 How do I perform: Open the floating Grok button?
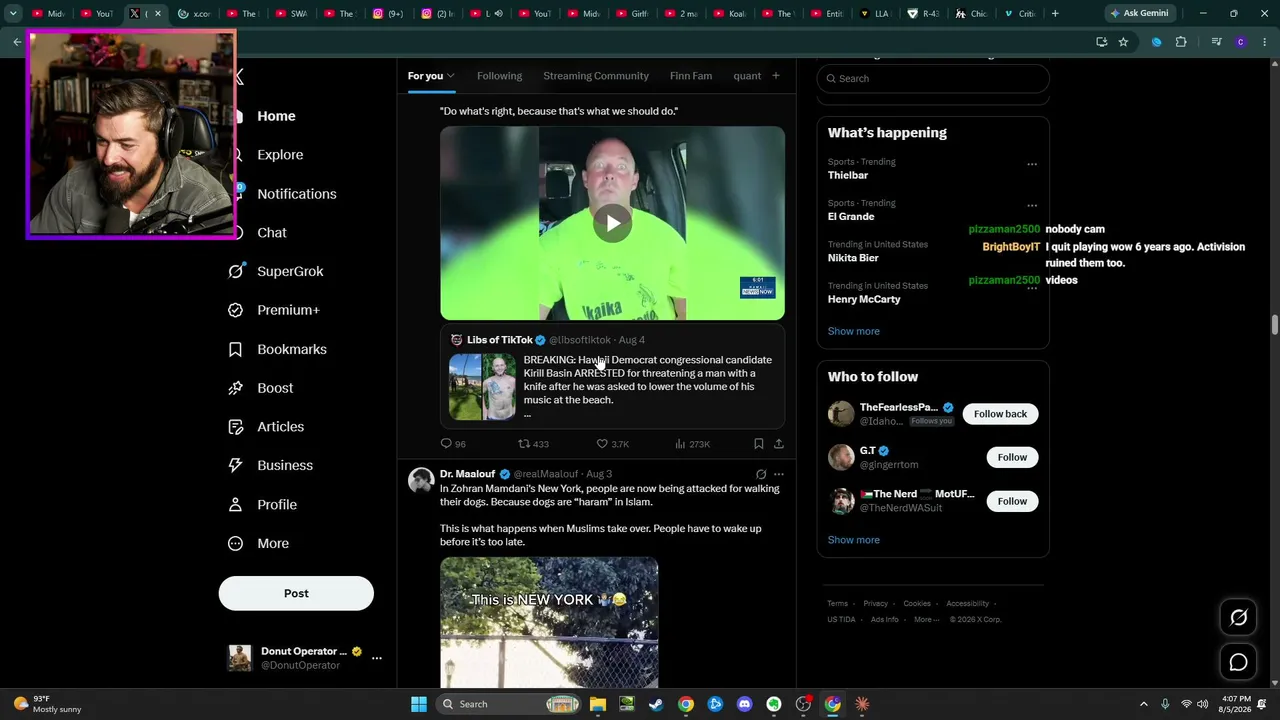[x=1238, y=618]
